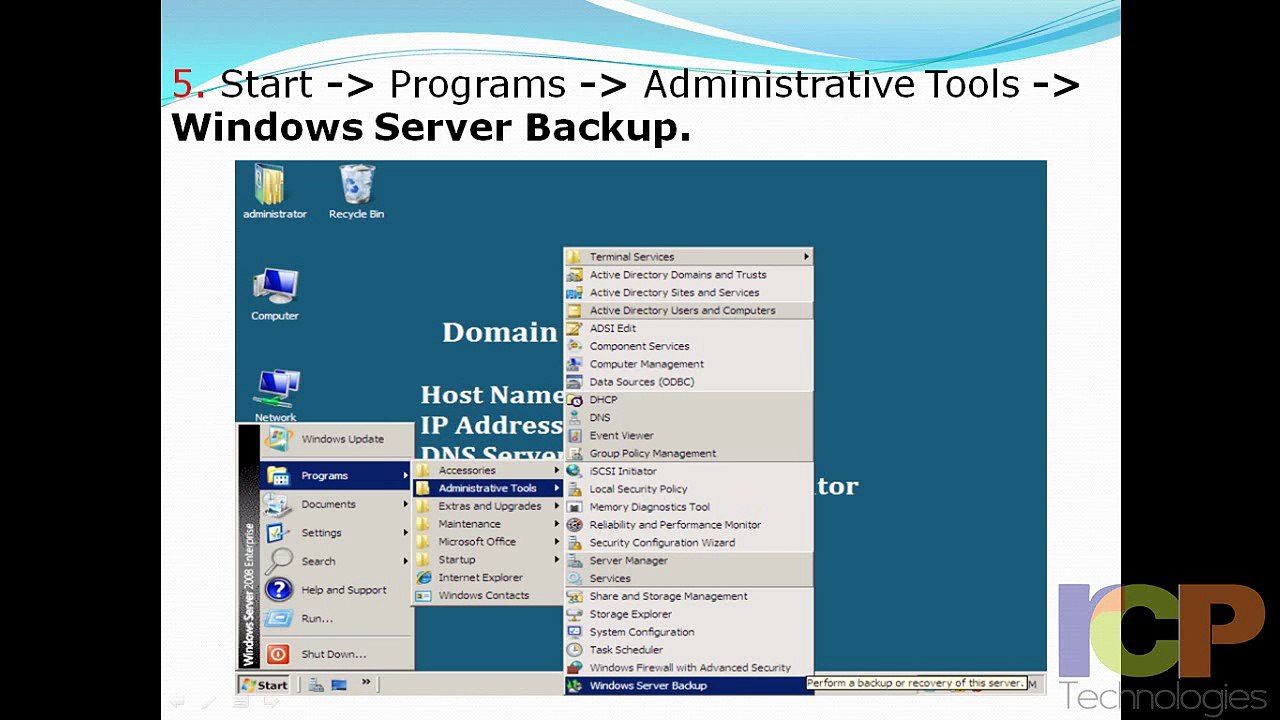Open the Recycle Bin desktop icon
This screenshot has height=720, width=1280.
[x=356, y=185]
